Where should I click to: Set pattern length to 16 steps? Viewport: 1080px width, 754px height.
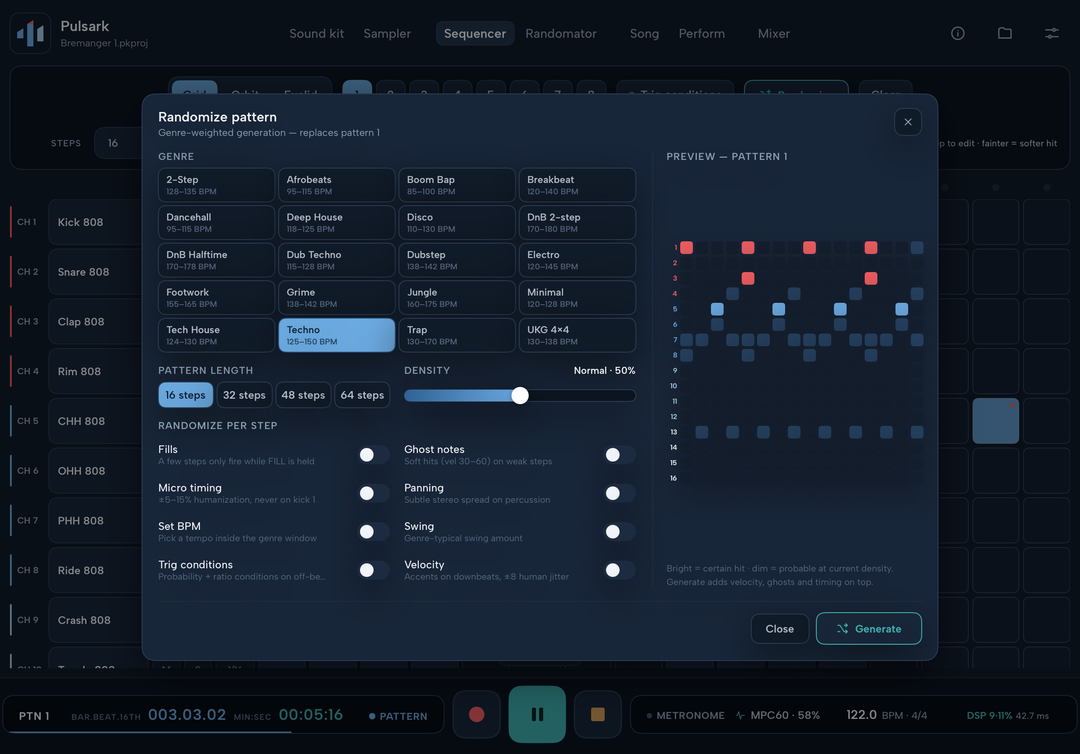coord(185,395)
